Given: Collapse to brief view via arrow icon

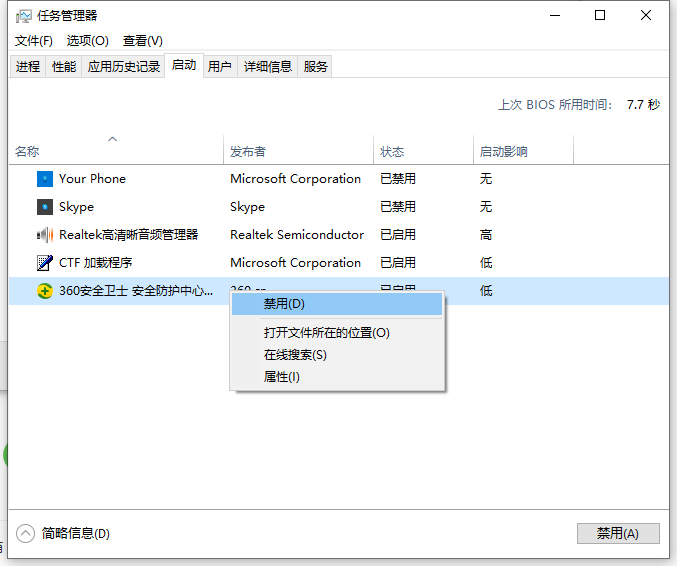Looking at the screenshot, I should (25, 533).
